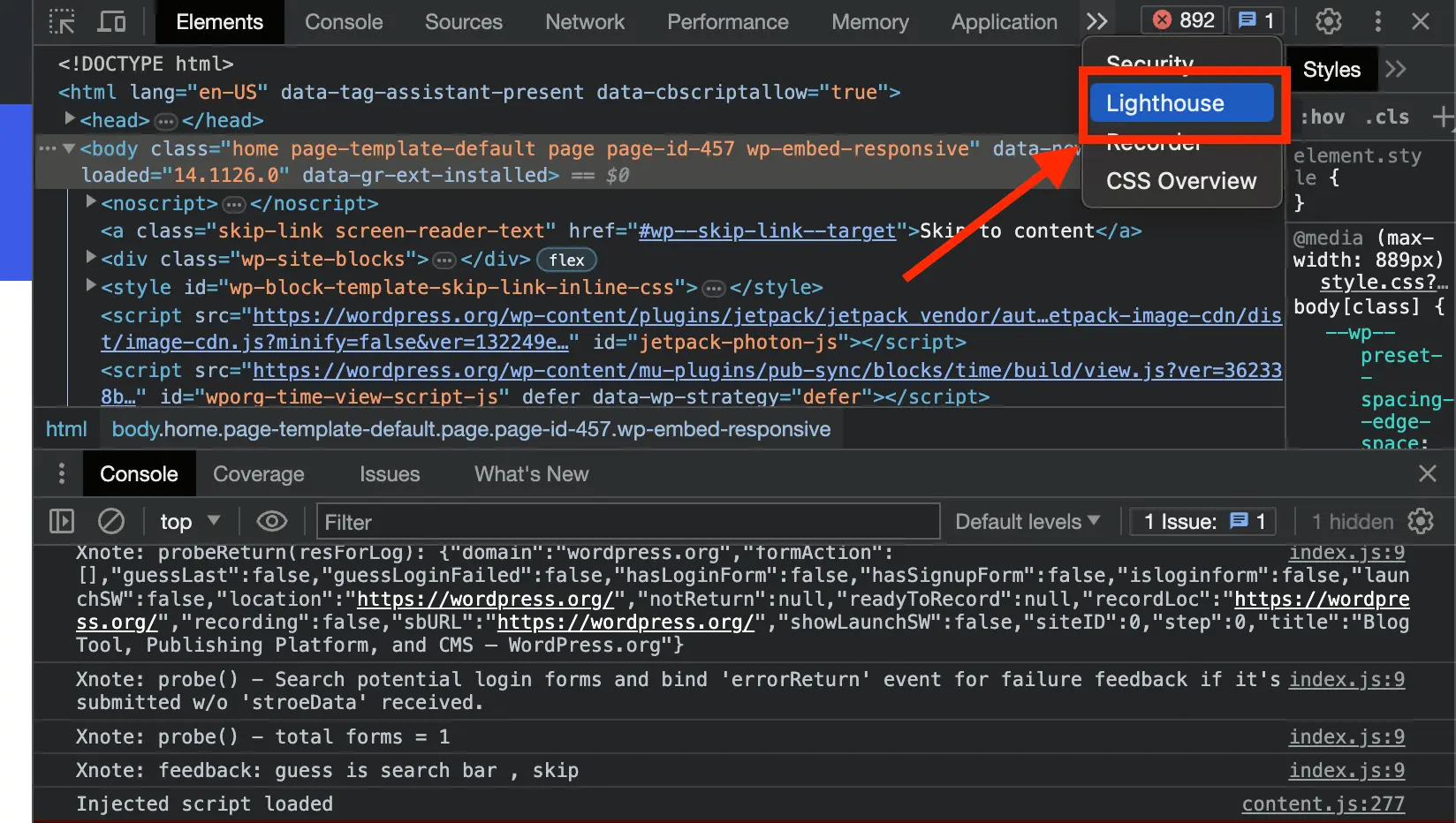The image size is (1456, 823).
Task: Open the top JavaScript context dropdown
Action: [189, 522]
